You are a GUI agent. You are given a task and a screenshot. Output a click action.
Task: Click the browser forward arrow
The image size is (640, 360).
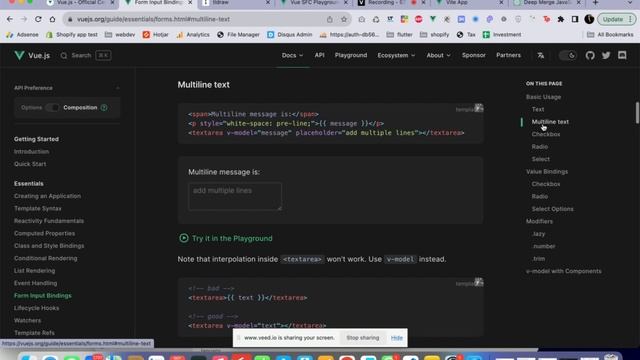[24, 19]
